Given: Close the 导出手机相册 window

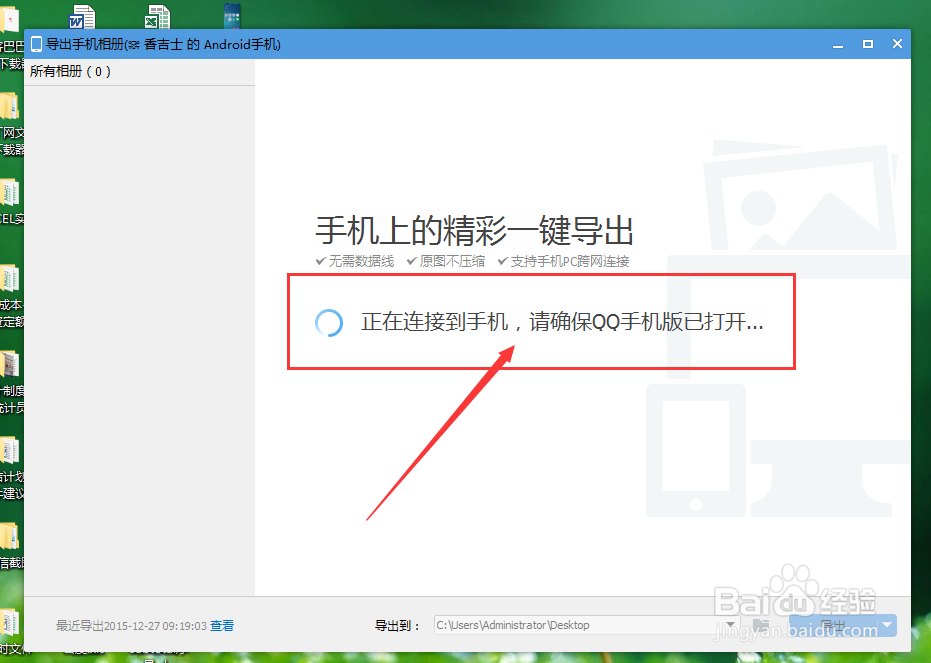Looking at the screenshot, I should (897, 44).
